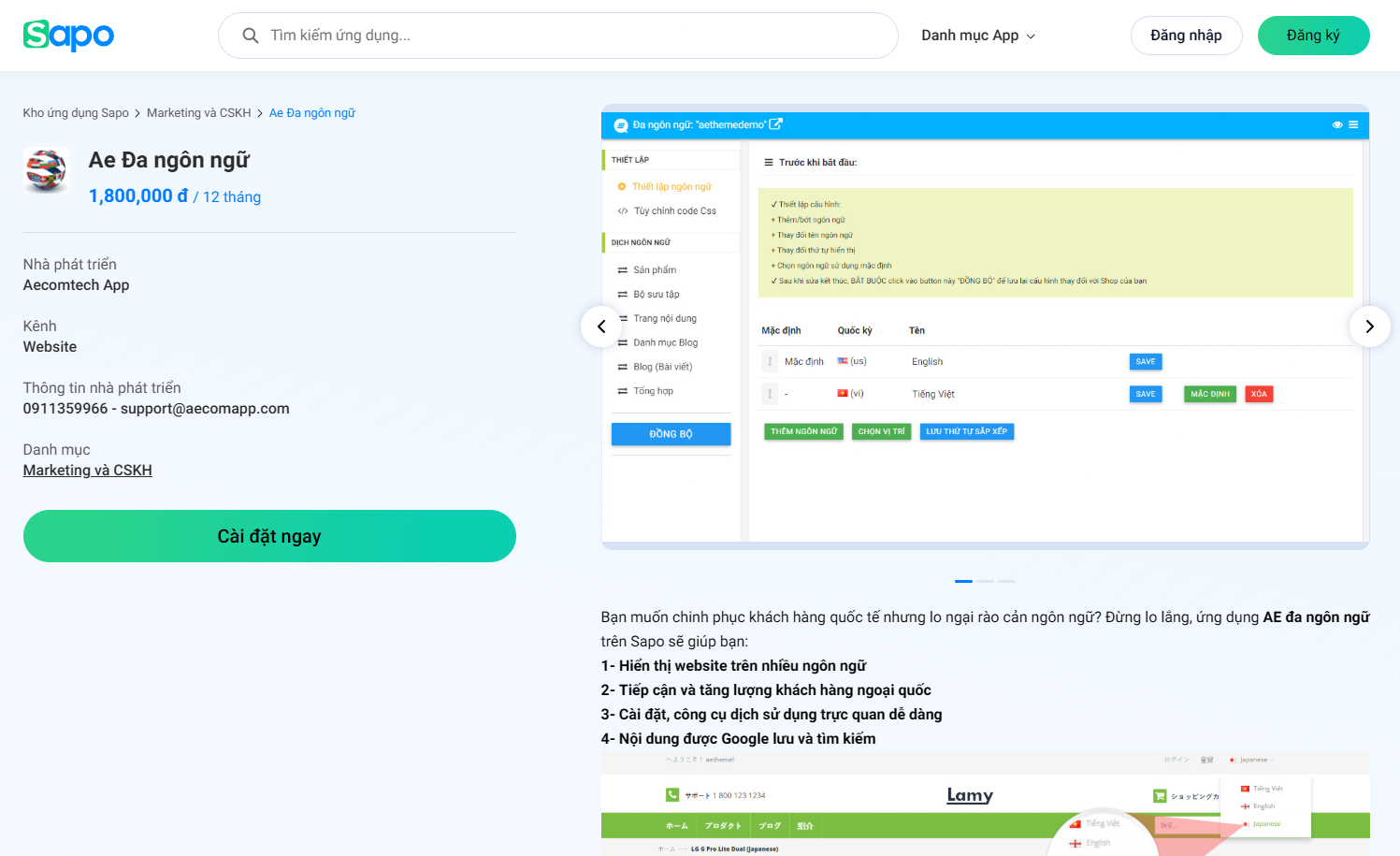Open Marketing và CSKH category link
Viewport: 1400px width, 856px height.
pyautogui.click(x=88, y=471)
